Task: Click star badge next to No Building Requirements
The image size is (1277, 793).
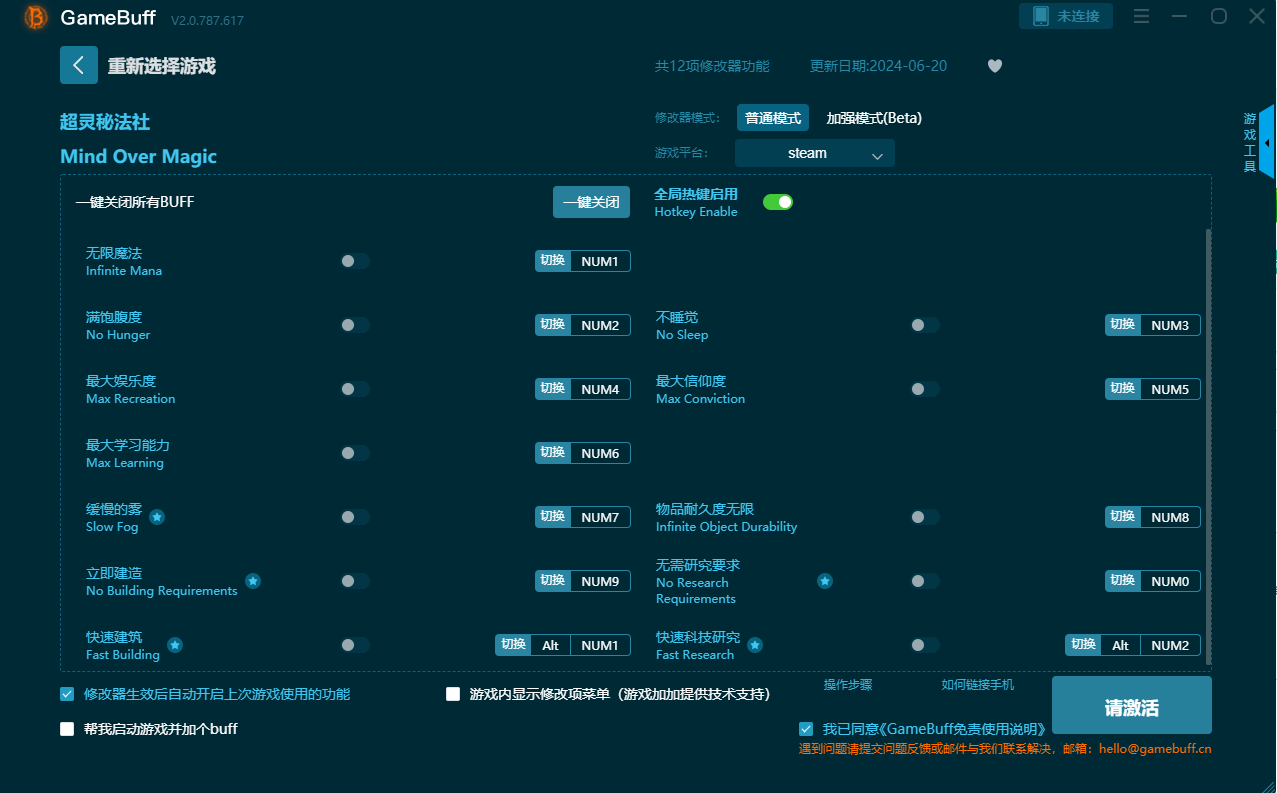Action: click(253, 581)
